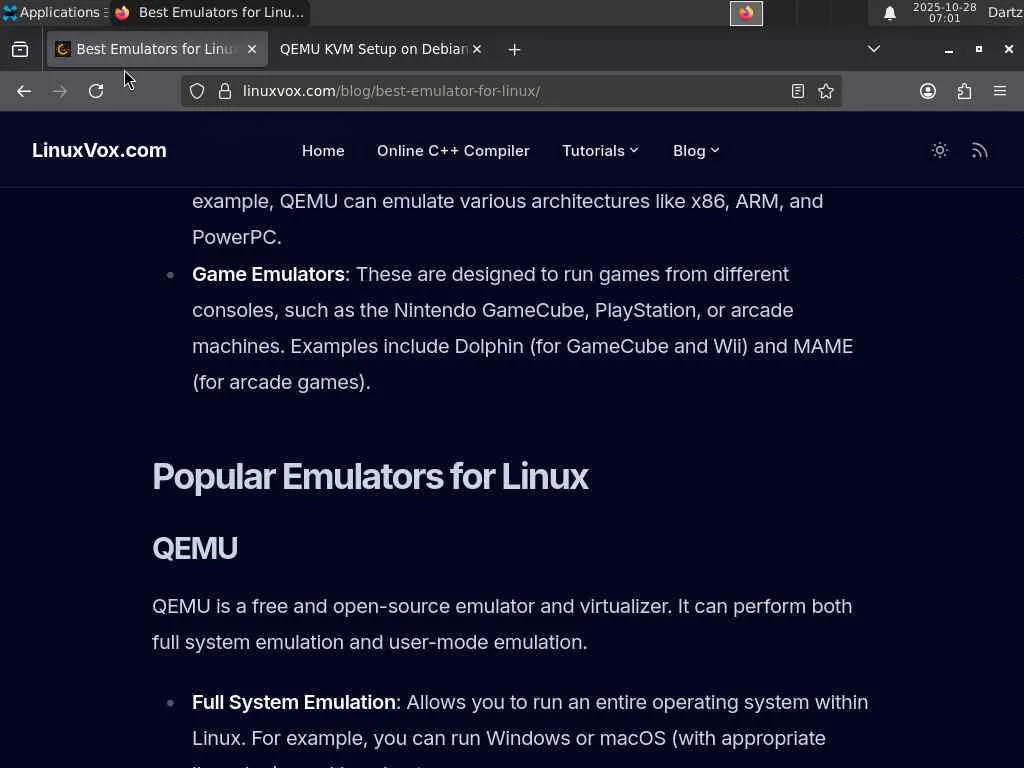1024x768 pixels.
Task: Toggle reader view in the address bar
Action: (797, 91)
